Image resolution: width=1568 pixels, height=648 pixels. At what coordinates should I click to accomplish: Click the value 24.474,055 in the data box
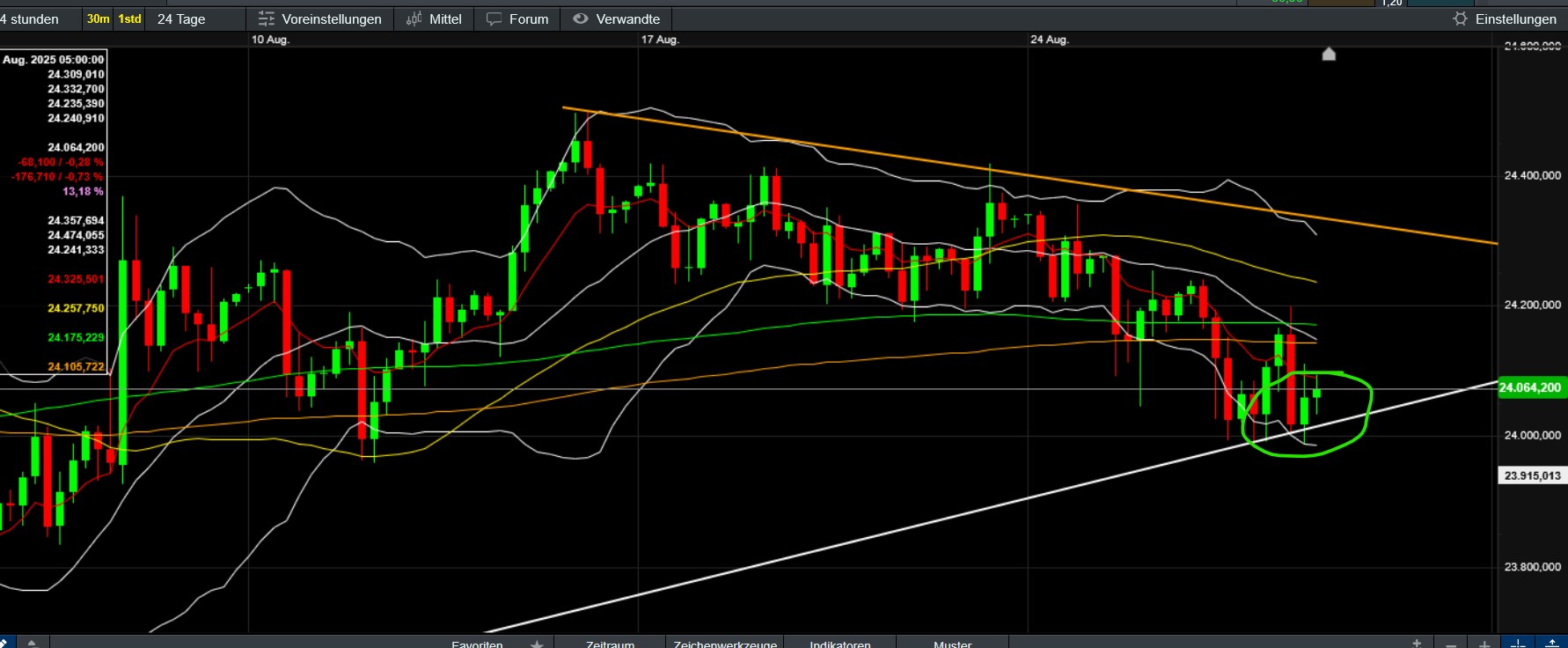[x=76, y=235]
